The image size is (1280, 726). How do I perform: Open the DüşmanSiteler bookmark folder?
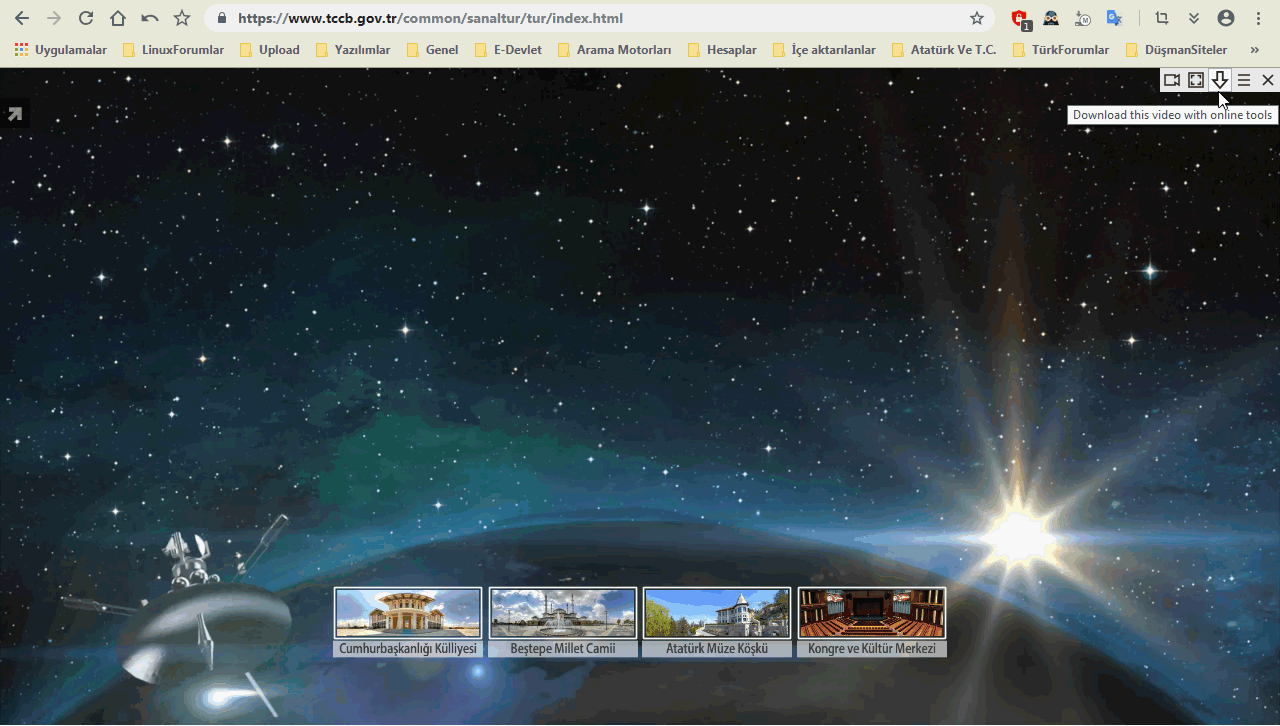click(1176, 50)
